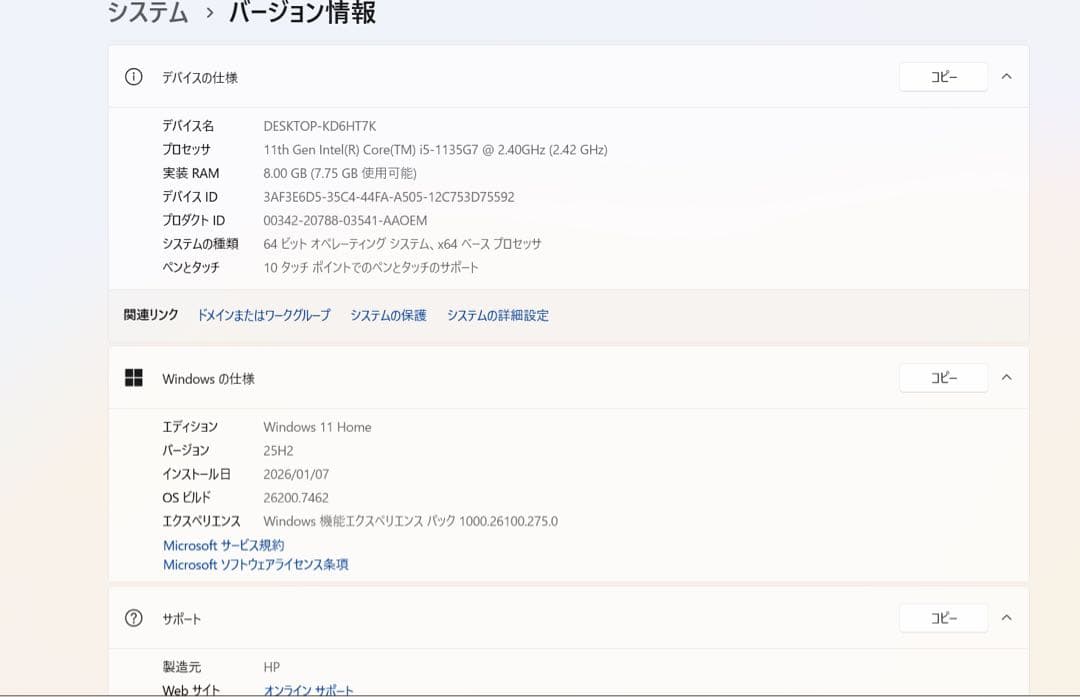
Task: Open オンライン サポート website link
Action: (309, 689)
